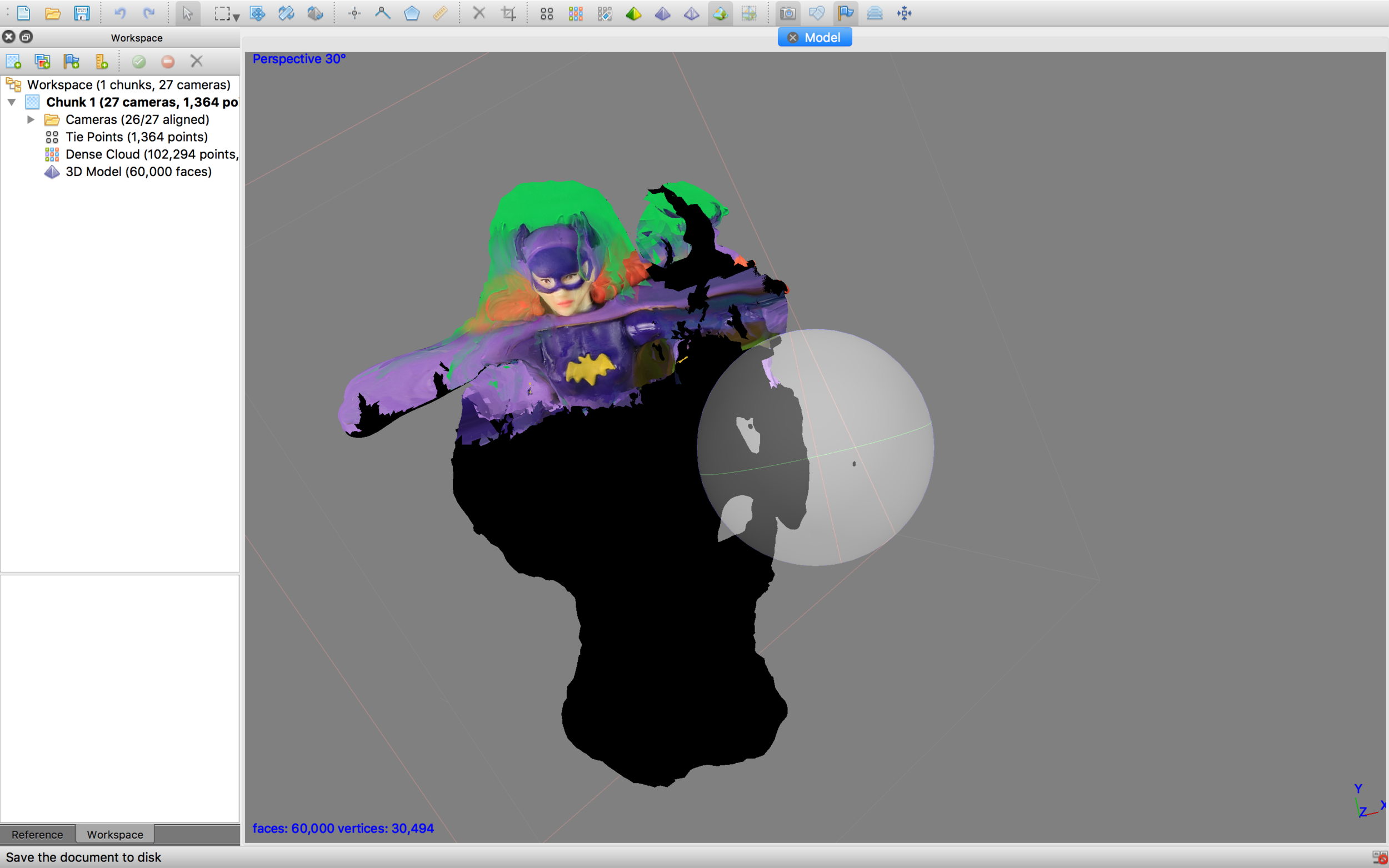Switch view to sparse Point Cloud
The width and height of the screenshot is (1389, 868).
point(547,13)
